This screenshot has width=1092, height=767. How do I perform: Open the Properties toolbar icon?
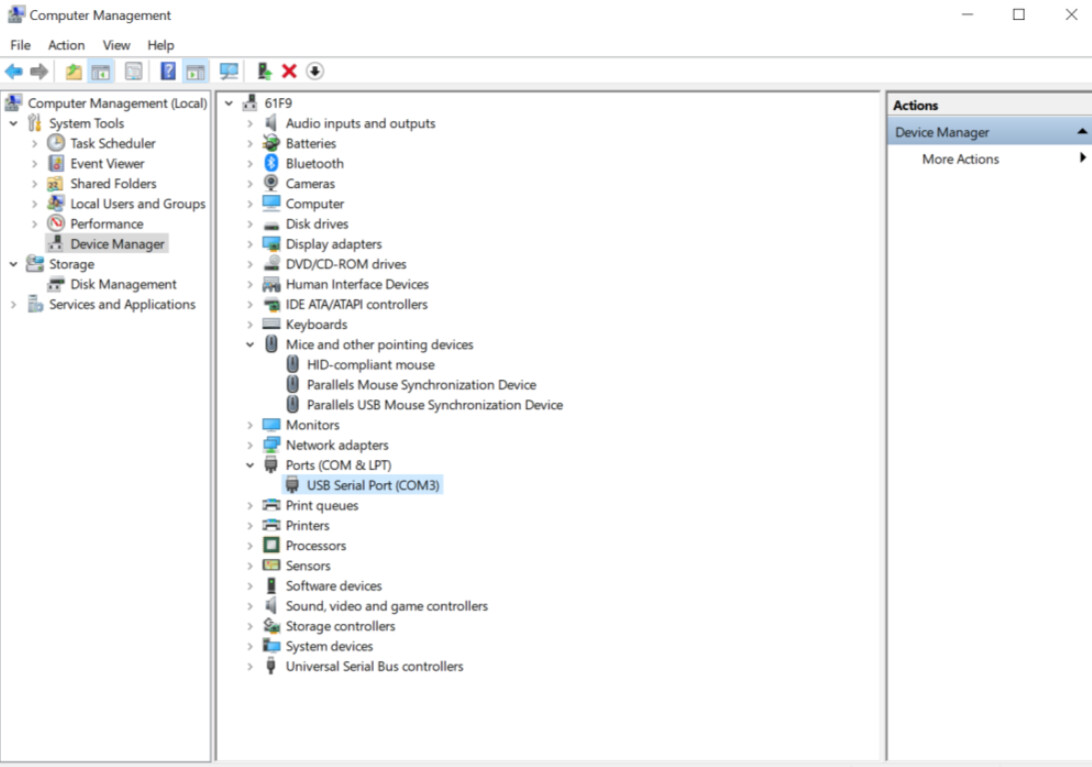[134, 71]
